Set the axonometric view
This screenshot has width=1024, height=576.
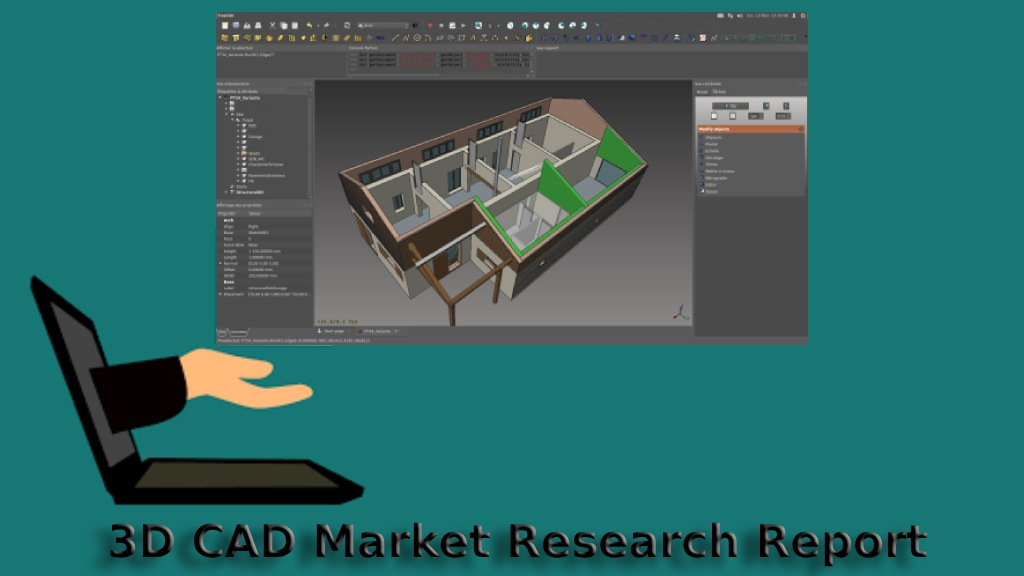pos(510,25)
